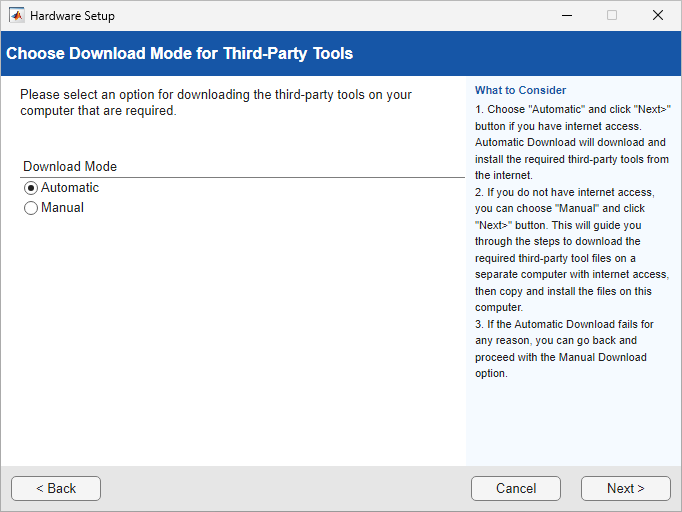Viewport: 682px width, 512px height.
Task: Click the separator line under Download Mode
Action: point(236,178)
